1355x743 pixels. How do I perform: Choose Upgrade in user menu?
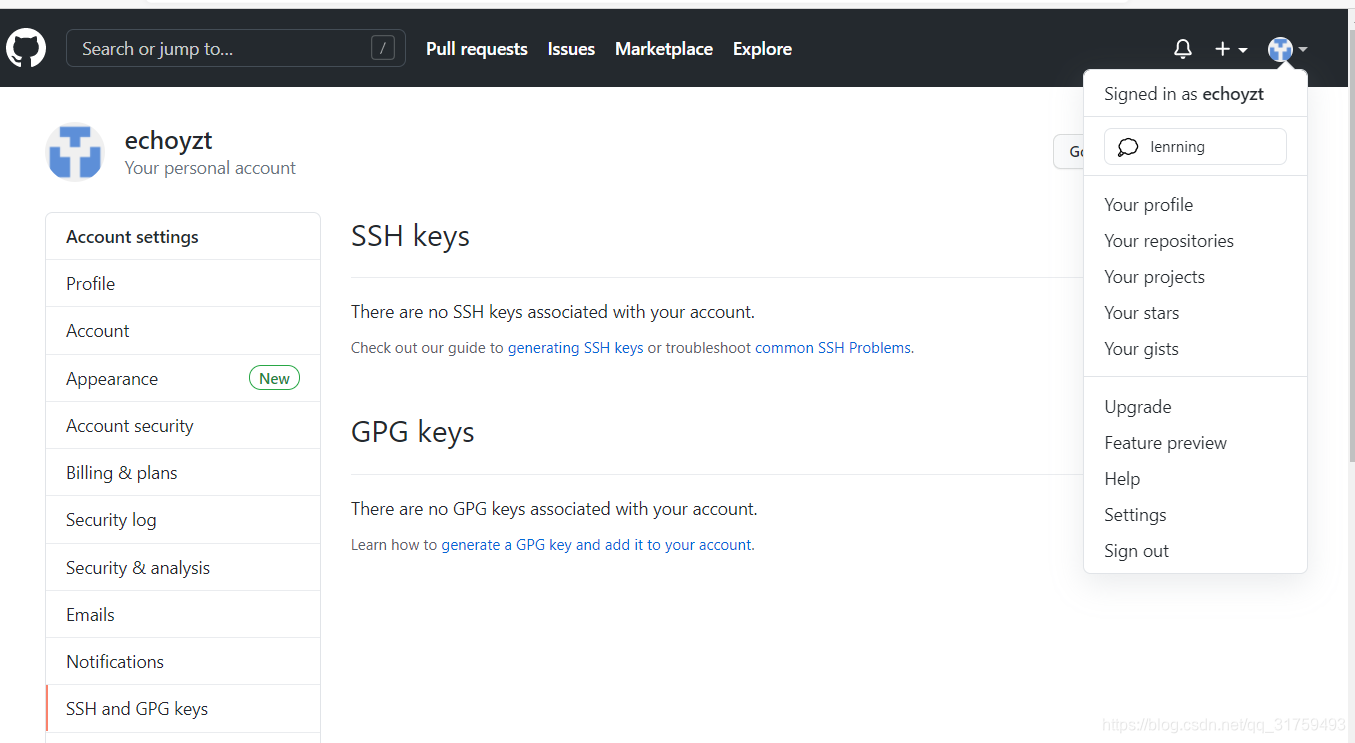coord(1195,406)
